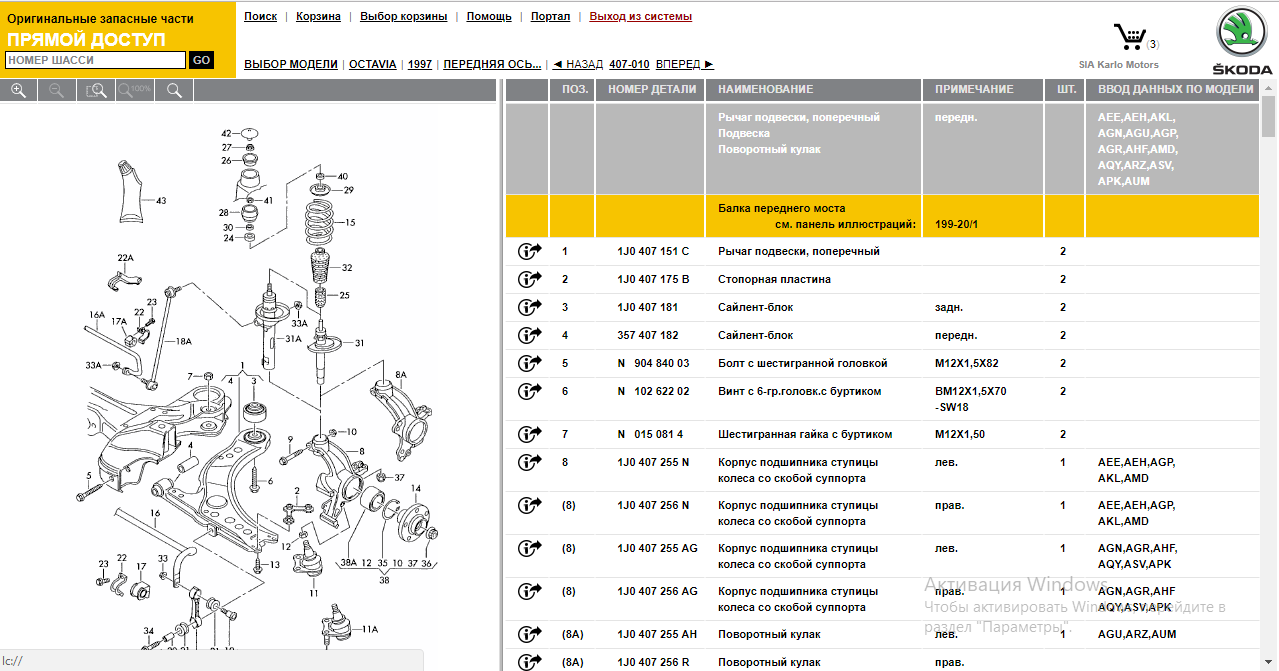Go to ВЫБОР МОДЕЛИ breadcrumb
1279x671 pixels.
(291, 64)
